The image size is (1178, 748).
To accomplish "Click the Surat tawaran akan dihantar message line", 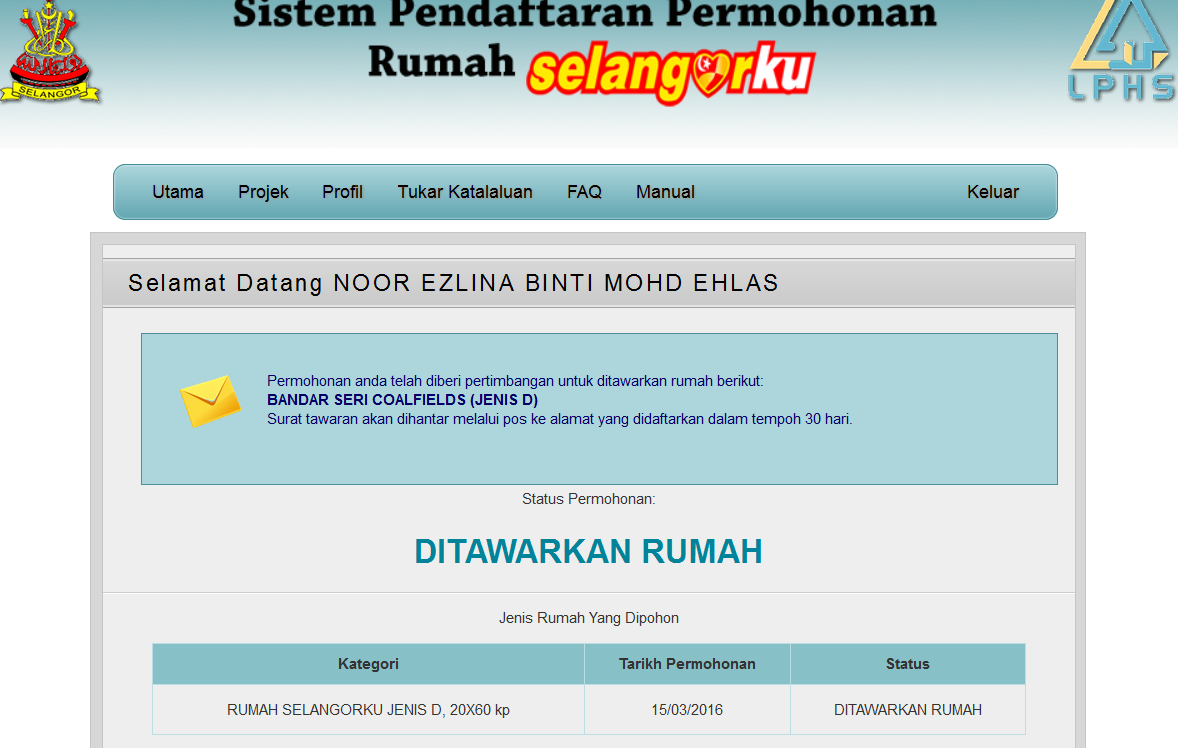I will pos(560,419).
